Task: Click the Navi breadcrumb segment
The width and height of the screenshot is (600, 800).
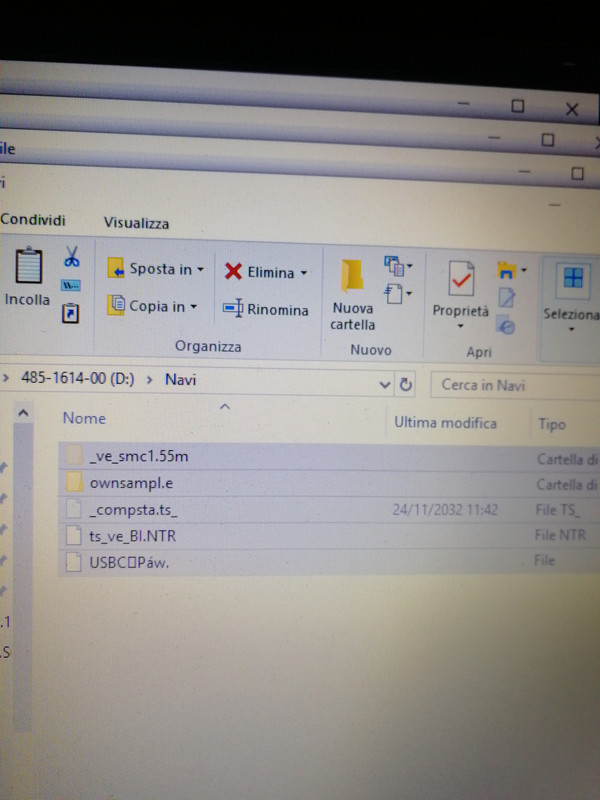Action: tap(180, 380)
